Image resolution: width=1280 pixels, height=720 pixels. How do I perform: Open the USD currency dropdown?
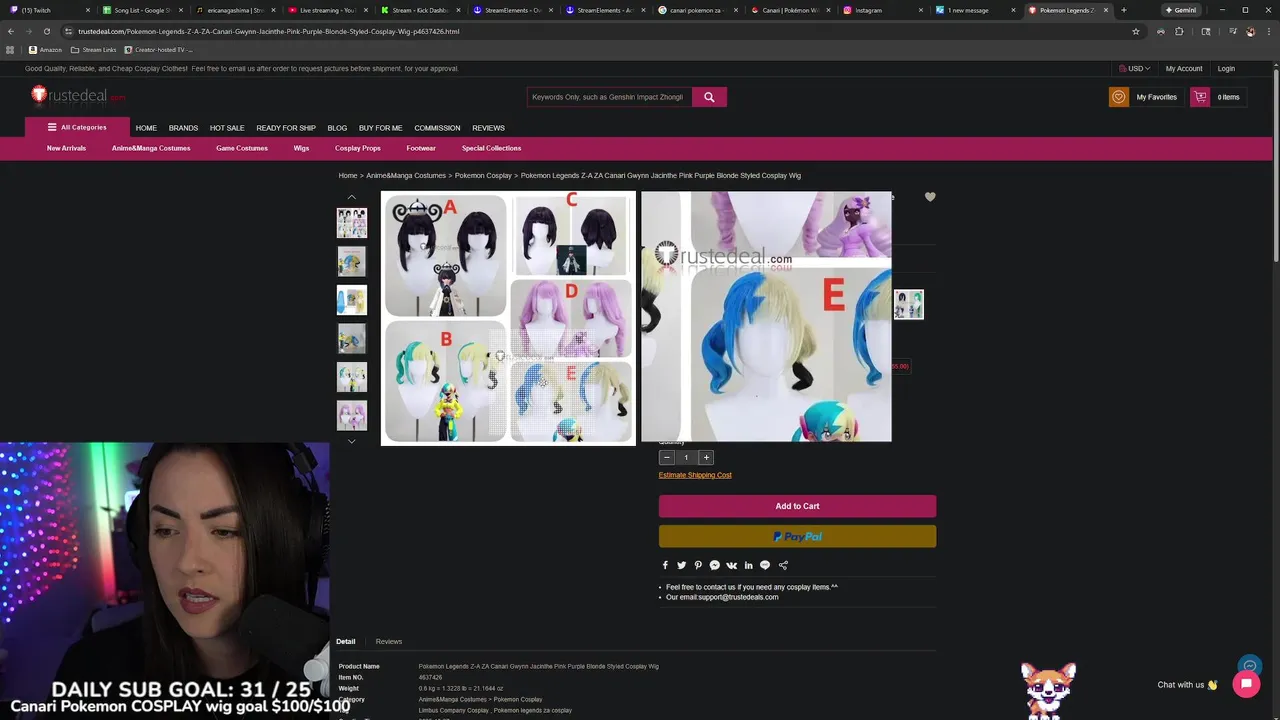(1135, 68)
